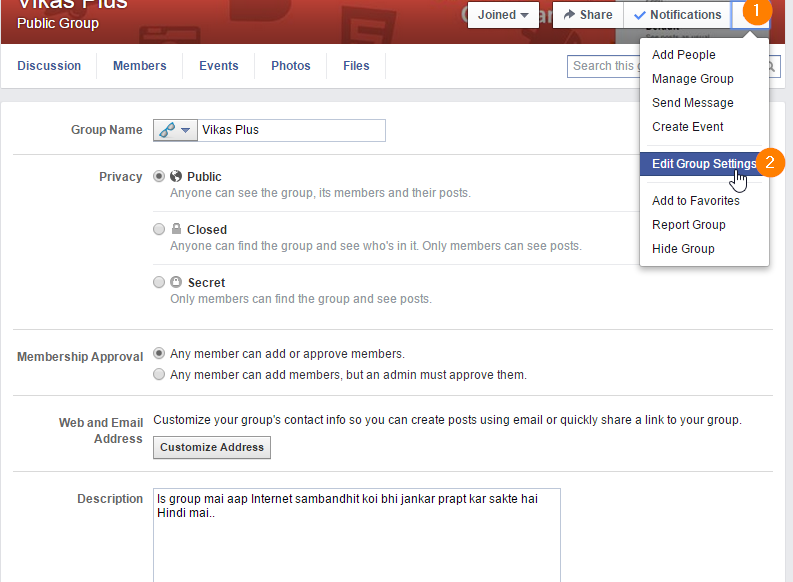Switch to the Members tab

140,66
